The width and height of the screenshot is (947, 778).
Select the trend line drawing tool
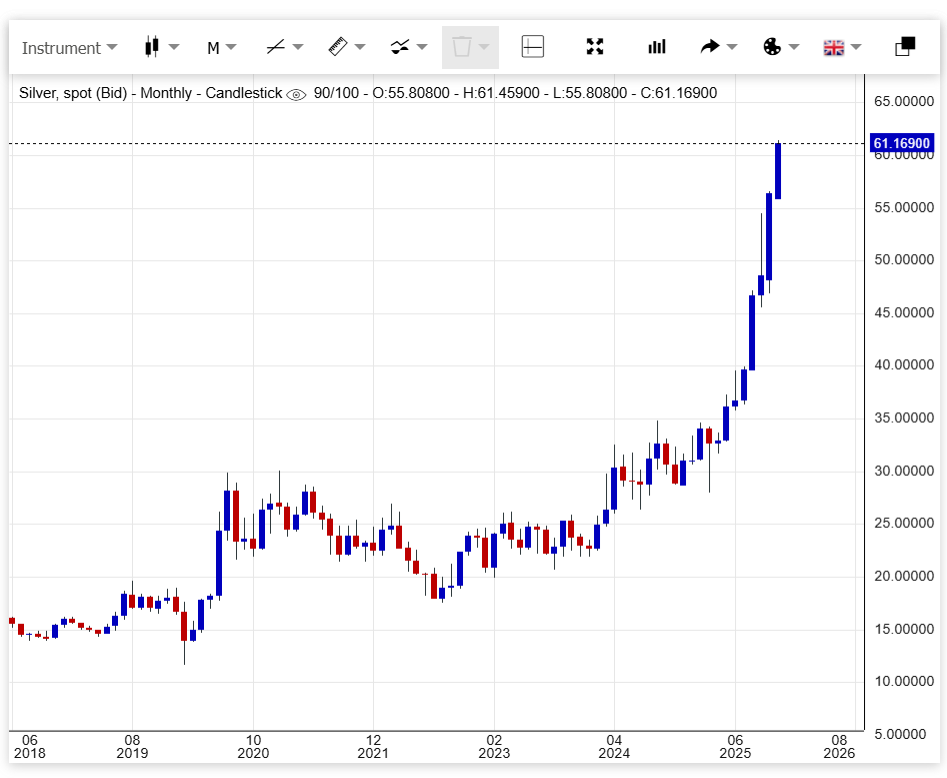pyautogui.click(x=275, y=47)
